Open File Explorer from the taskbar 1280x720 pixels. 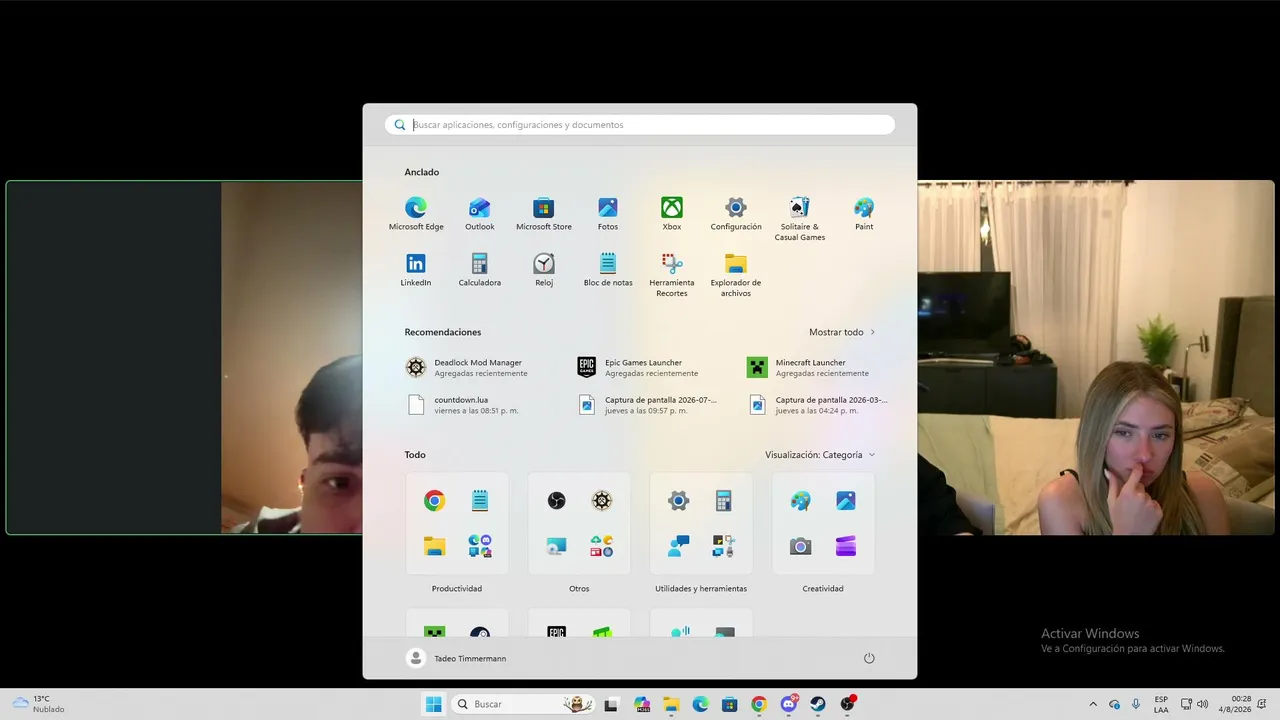tap(671, 704)
